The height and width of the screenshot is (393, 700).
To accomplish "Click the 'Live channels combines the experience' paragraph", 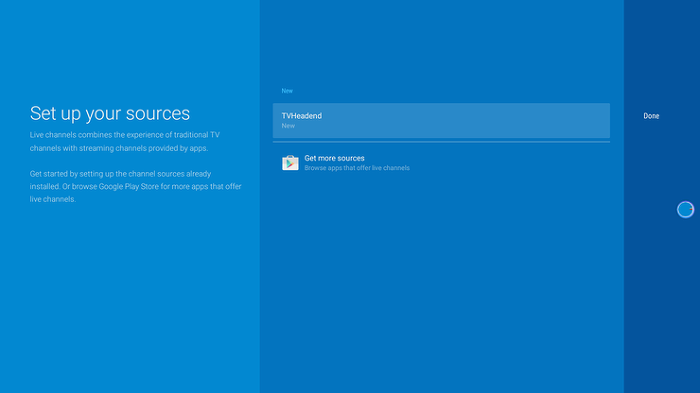I will (125, 141).
